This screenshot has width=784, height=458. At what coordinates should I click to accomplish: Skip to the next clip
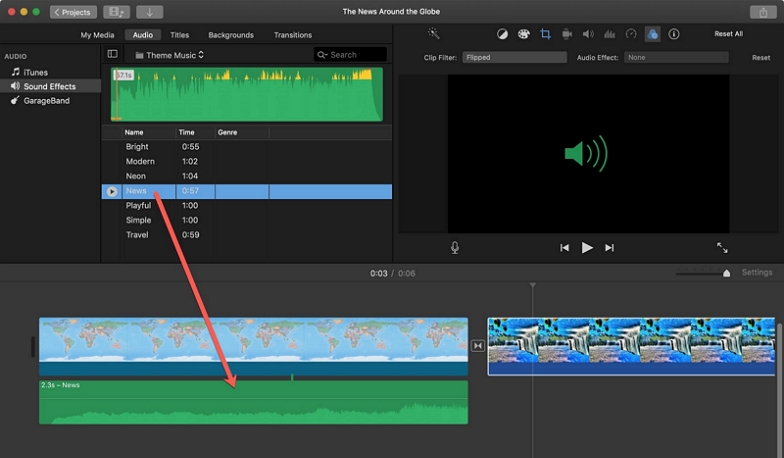[610, 248]
